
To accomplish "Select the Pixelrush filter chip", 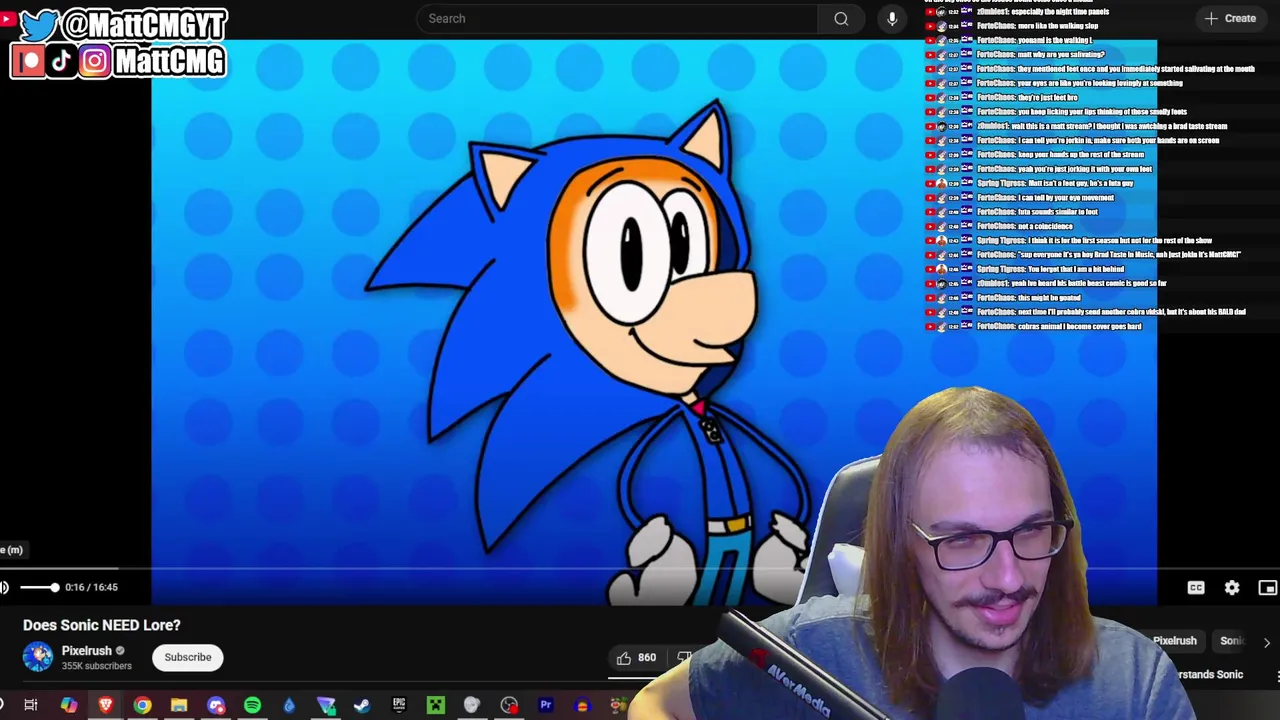I will [x=1174, y=641].
